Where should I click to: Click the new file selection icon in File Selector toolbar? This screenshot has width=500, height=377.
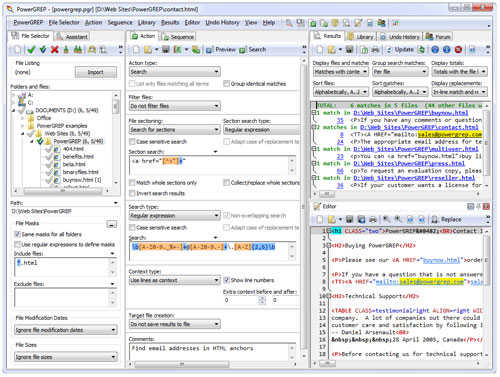pyautogui.click(x=17, y=50)
